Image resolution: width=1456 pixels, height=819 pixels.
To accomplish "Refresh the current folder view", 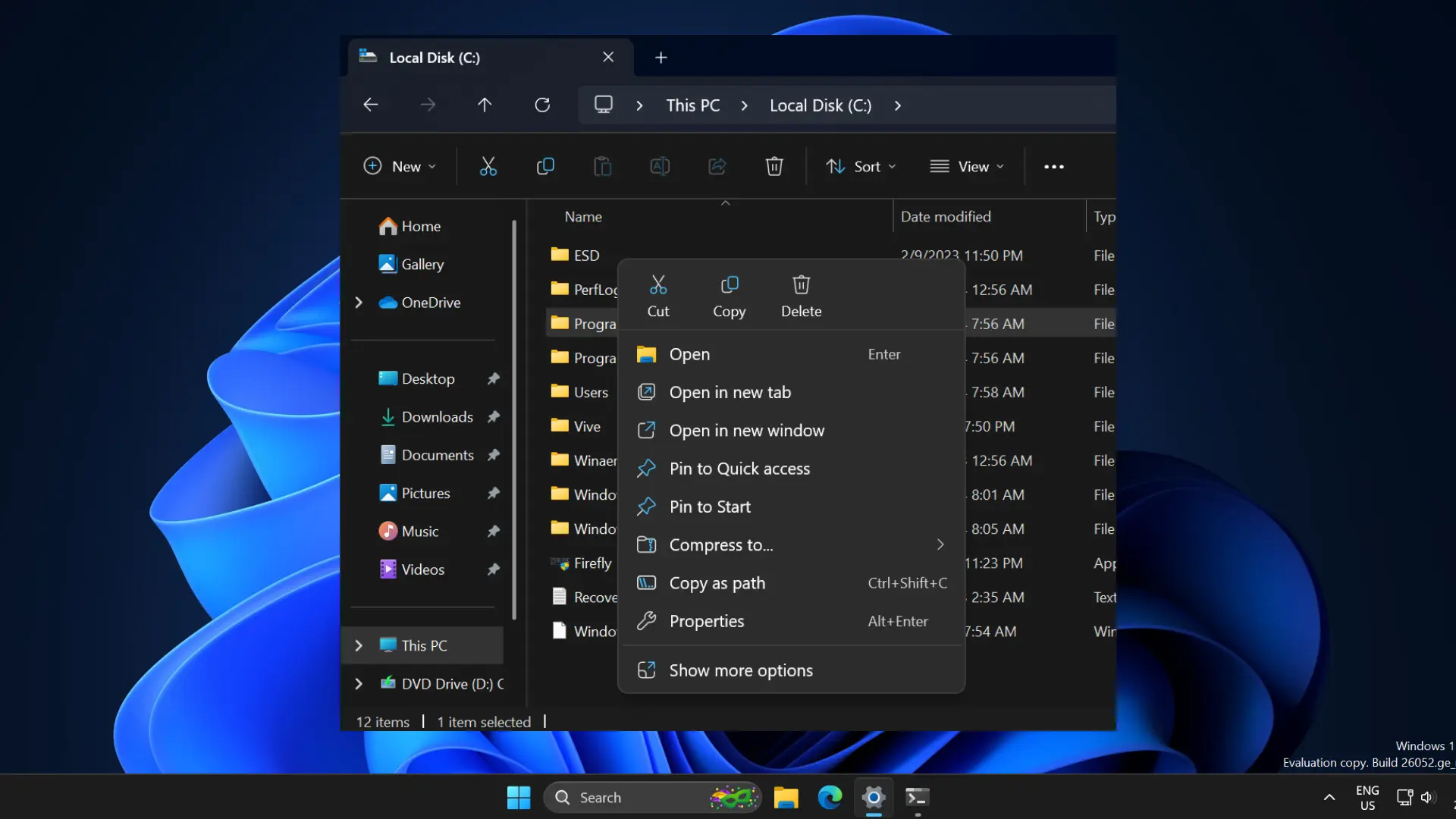I will pos(542,105).
